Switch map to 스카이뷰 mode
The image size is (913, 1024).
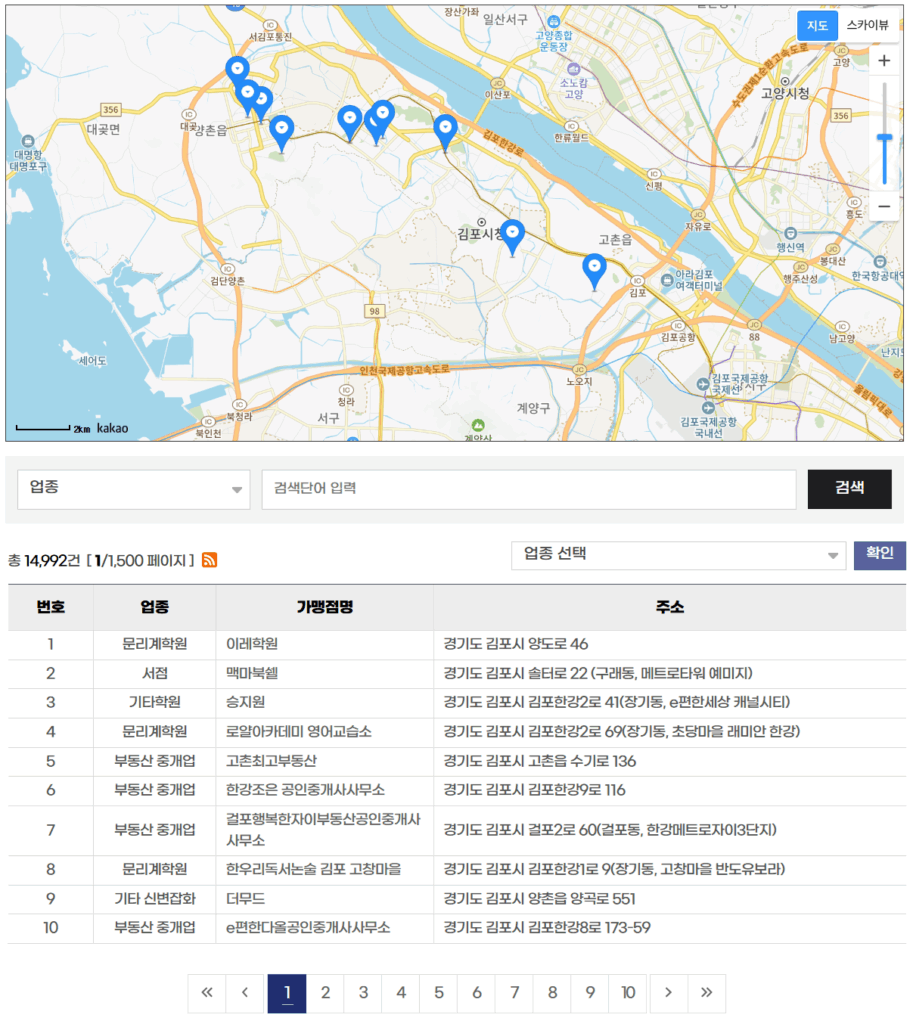click(866, 26)
